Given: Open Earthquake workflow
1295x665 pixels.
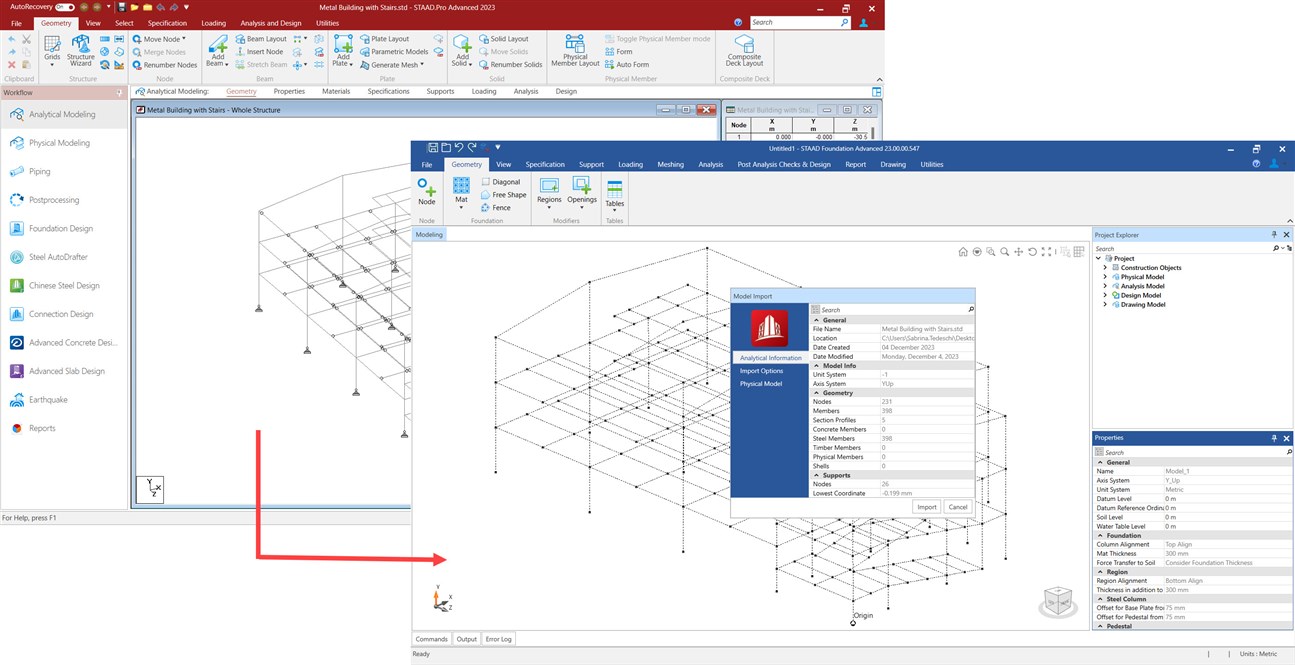Looking at the screenshot, I should [65, 400].
